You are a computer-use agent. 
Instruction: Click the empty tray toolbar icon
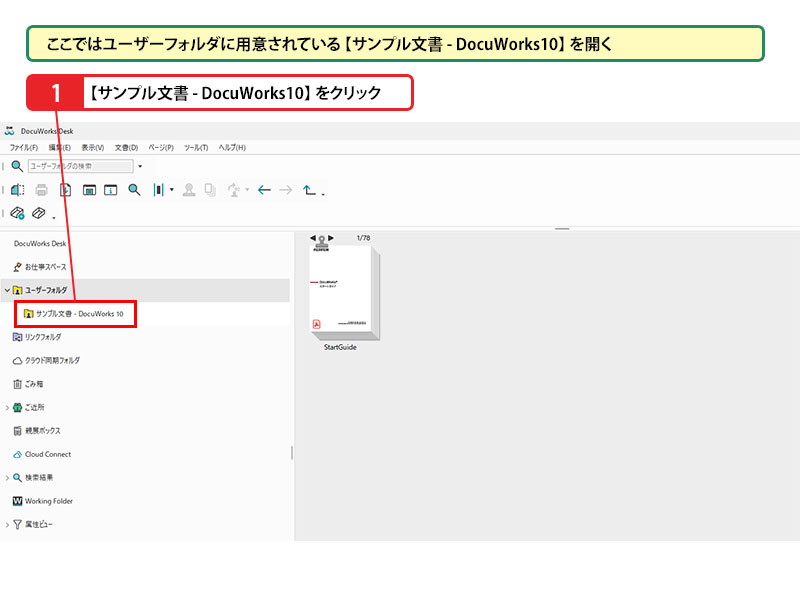39,213
